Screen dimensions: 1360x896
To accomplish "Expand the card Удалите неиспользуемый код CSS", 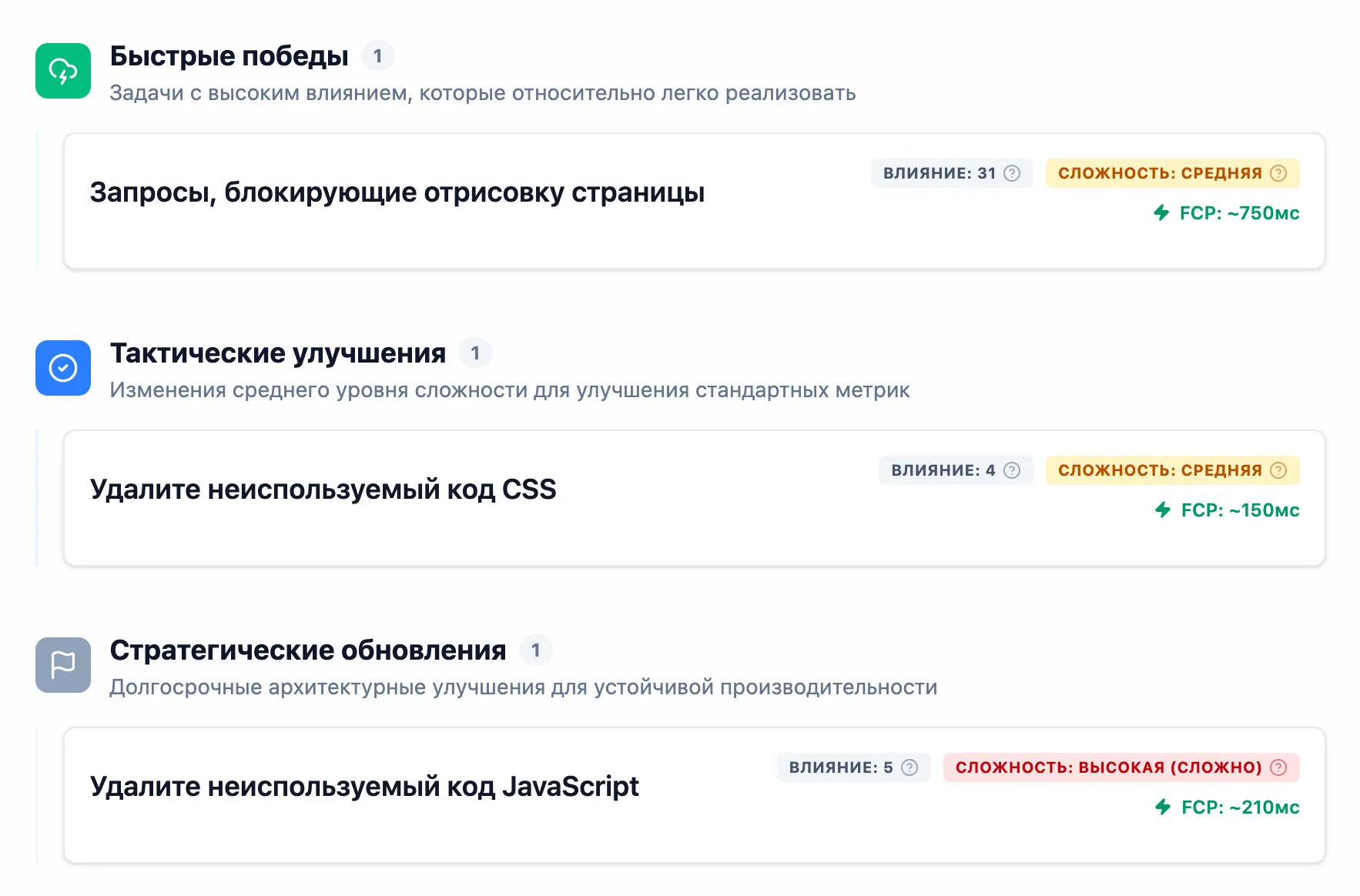I will click(x=323, y=489).
